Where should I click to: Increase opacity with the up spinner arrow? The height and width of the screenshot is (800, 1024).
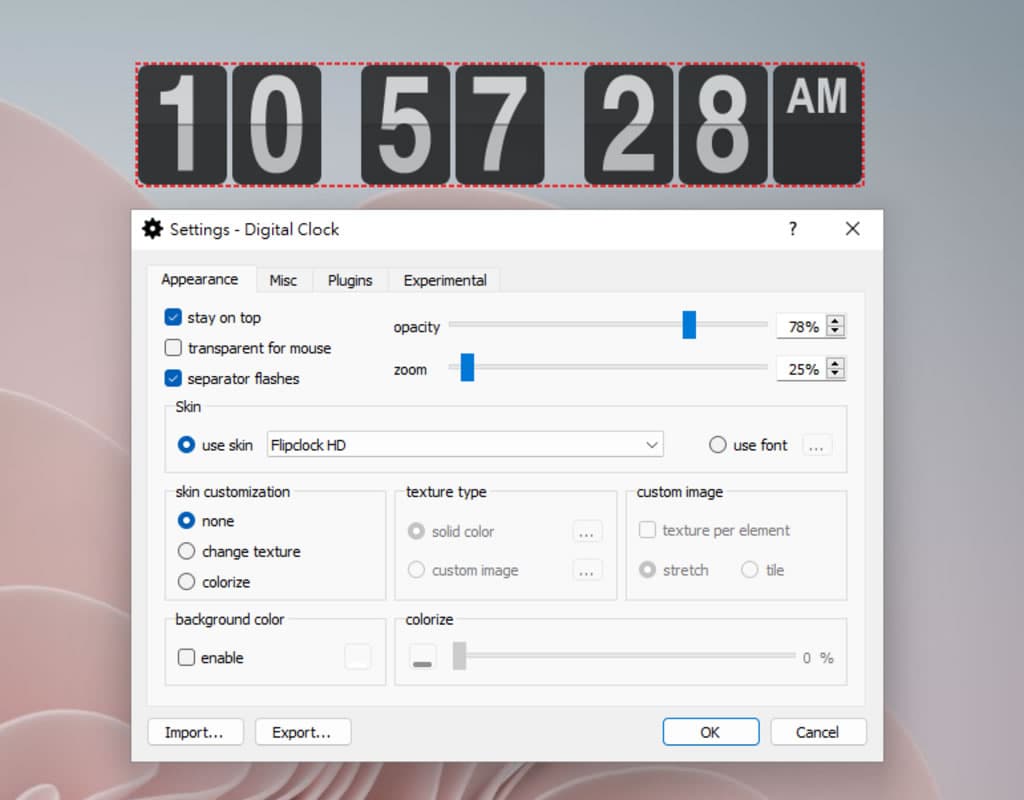click(836, 321)
